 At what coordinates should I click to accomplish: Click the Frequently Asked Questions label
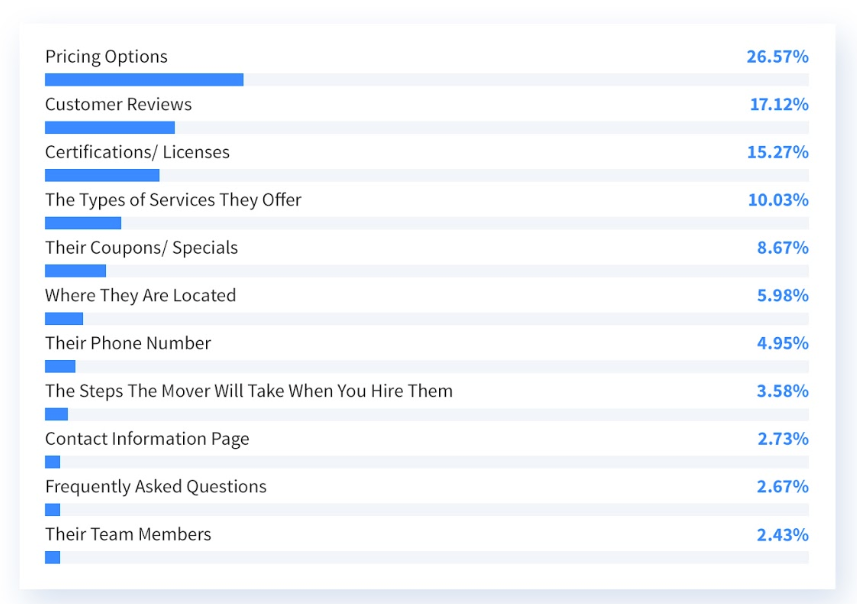pyautogui.click(x=156, y=487)
